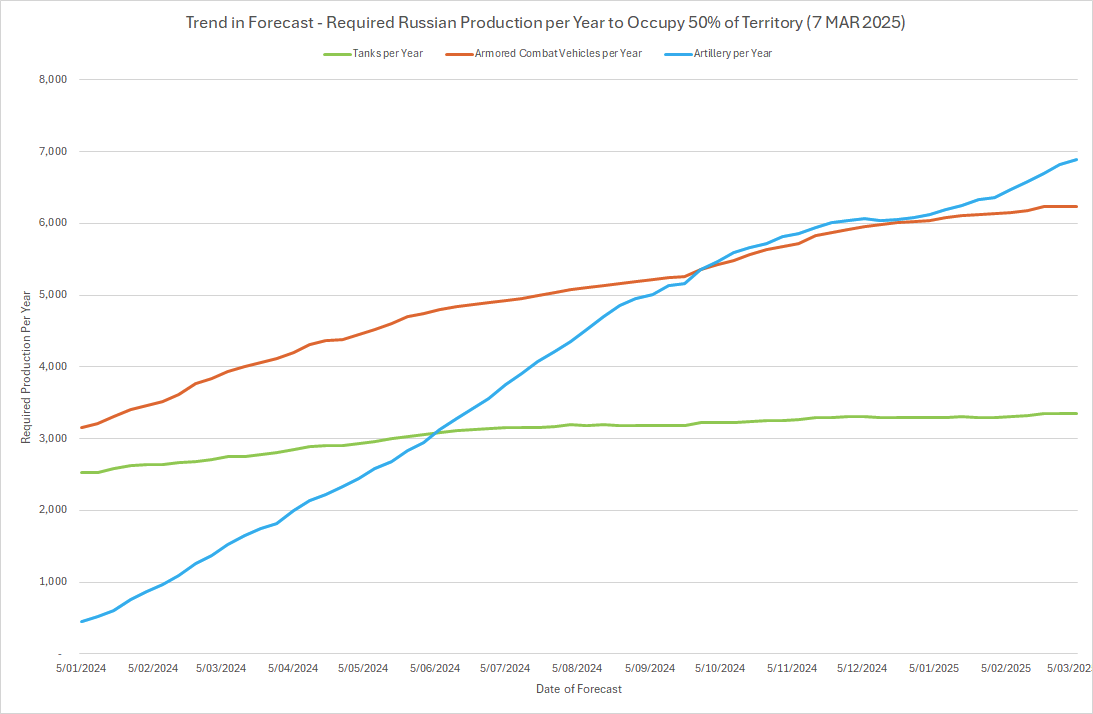1093x714 pixels.
Task: Select the Date of Forecast axis title
Action: coord(578,689)
